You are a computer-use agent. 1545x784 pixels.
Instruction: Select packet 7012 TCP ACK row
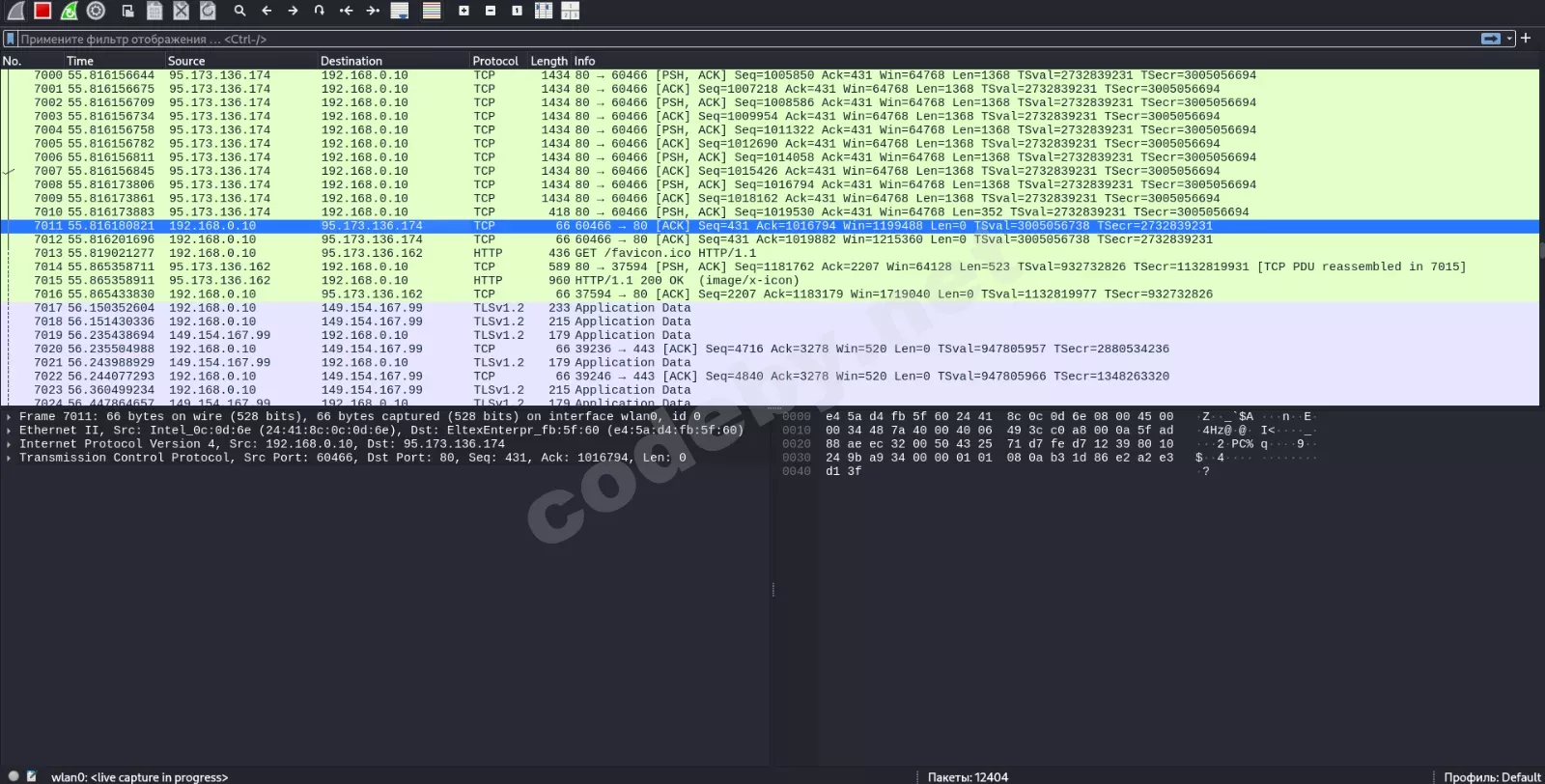tap(770, 239)
